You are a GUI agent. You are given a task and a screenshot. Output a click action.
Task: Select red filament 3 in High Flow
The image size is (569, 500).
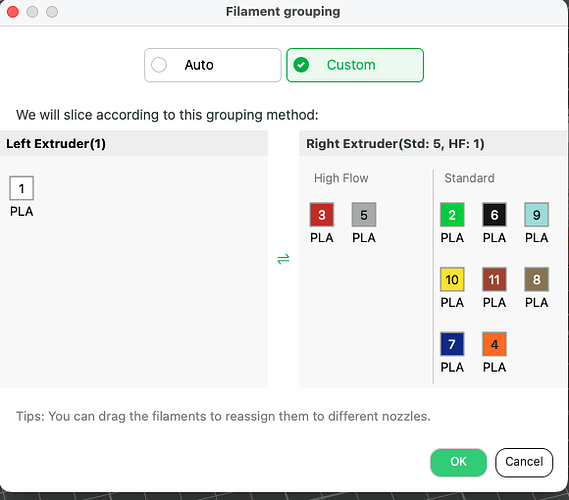click(322, 214)
